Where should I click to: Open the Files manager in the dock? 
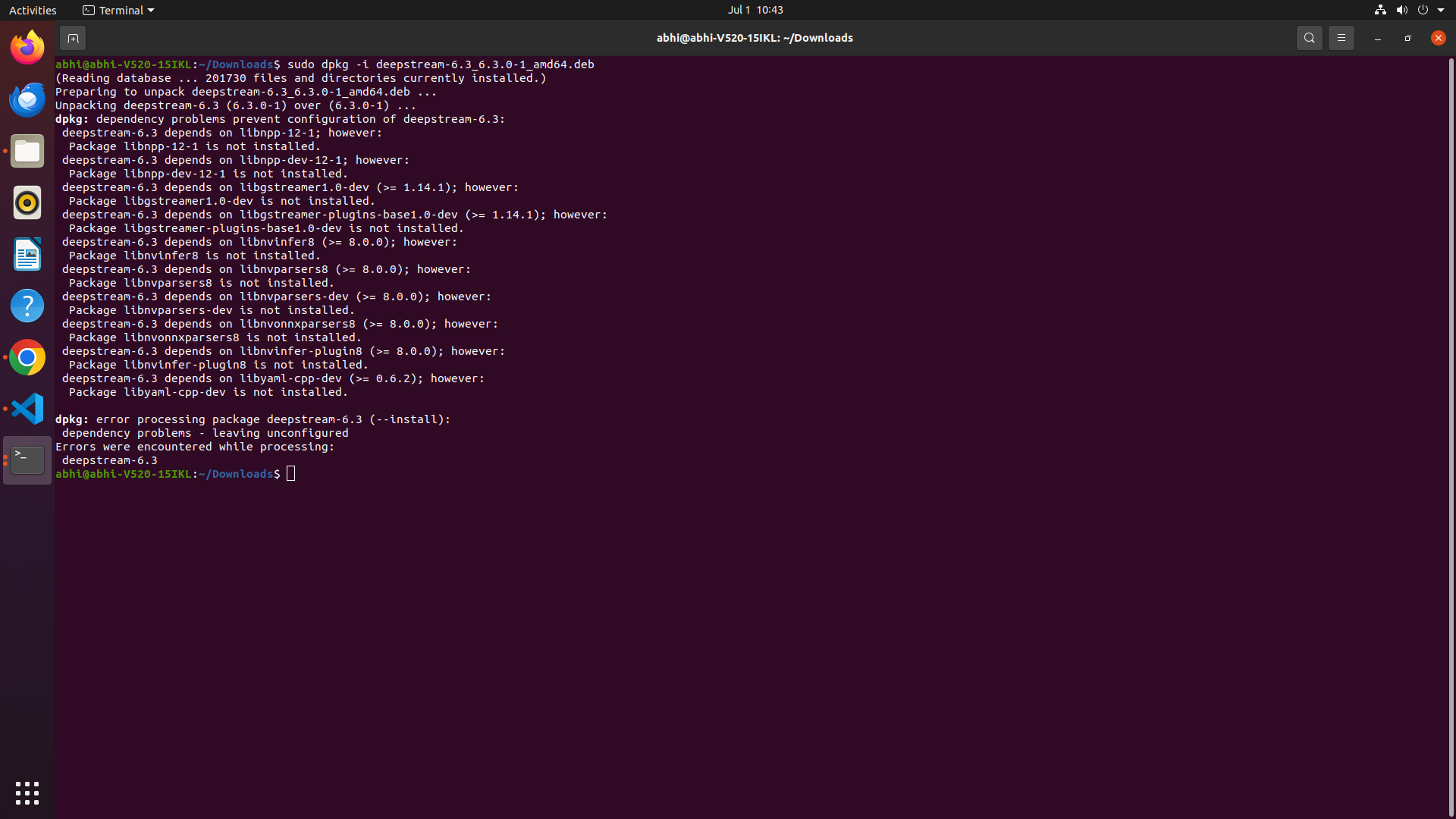[x=27, y=151]
